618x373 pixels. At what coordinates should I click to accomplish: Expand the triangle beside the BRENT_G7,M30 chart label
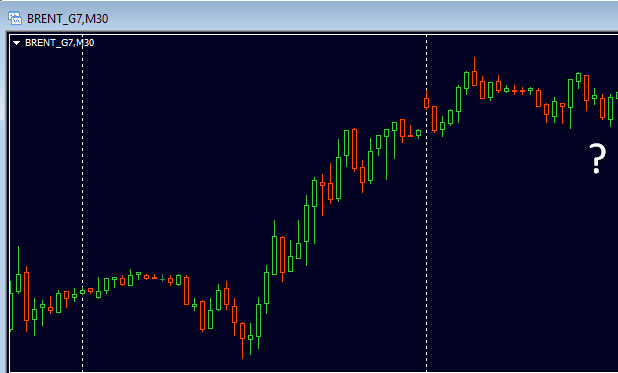pos(17,43)
